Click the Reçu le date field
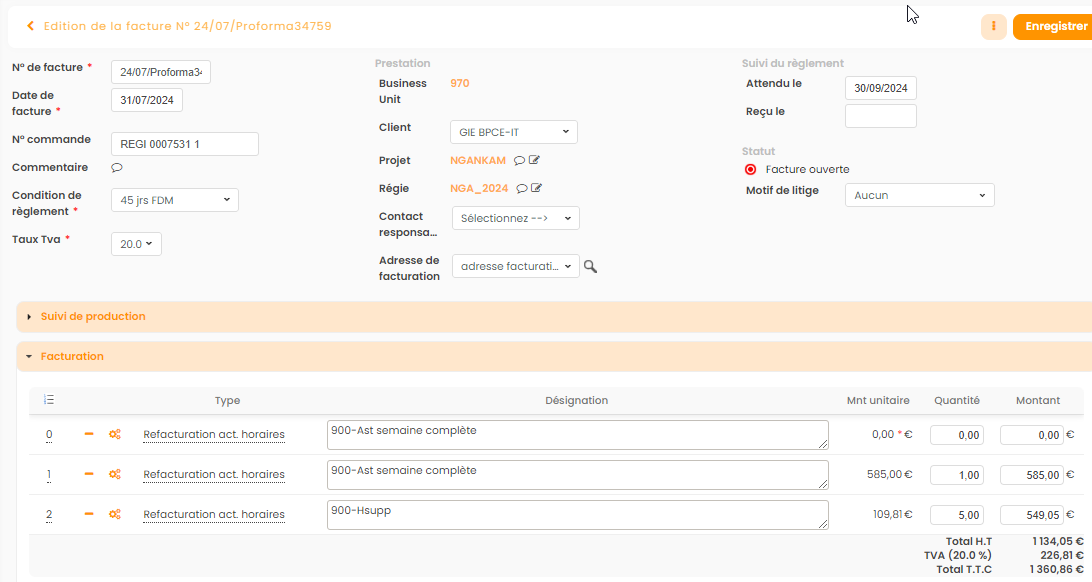The height and width of the screenshot is (582, 1092). (880, 116)
